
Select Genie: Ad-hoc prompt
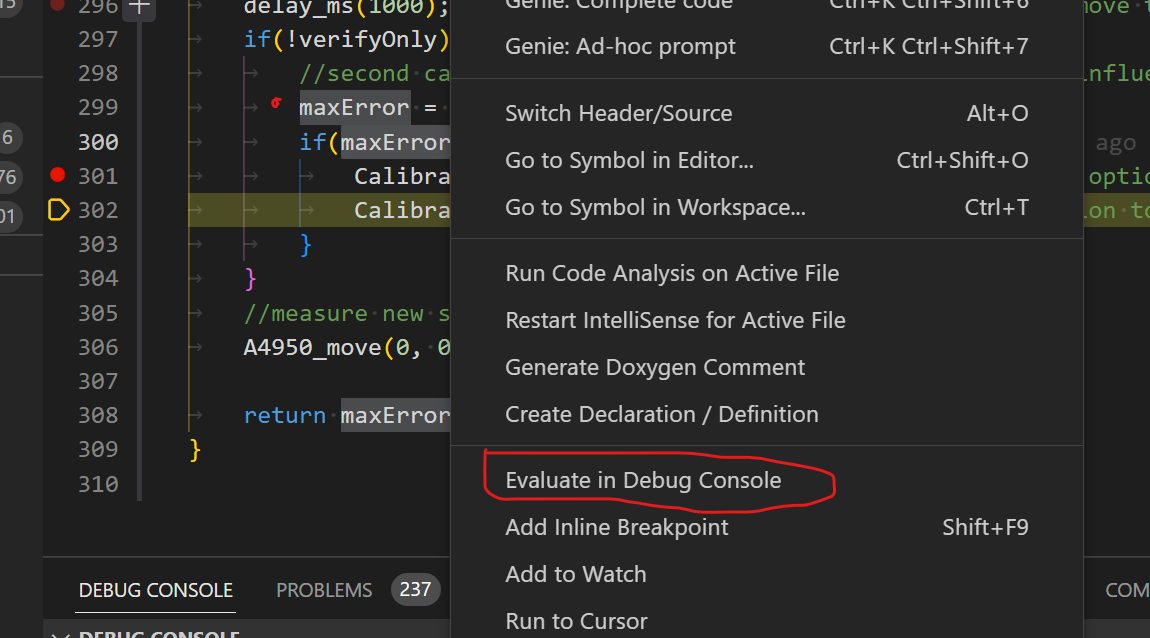tap(620, 46)
